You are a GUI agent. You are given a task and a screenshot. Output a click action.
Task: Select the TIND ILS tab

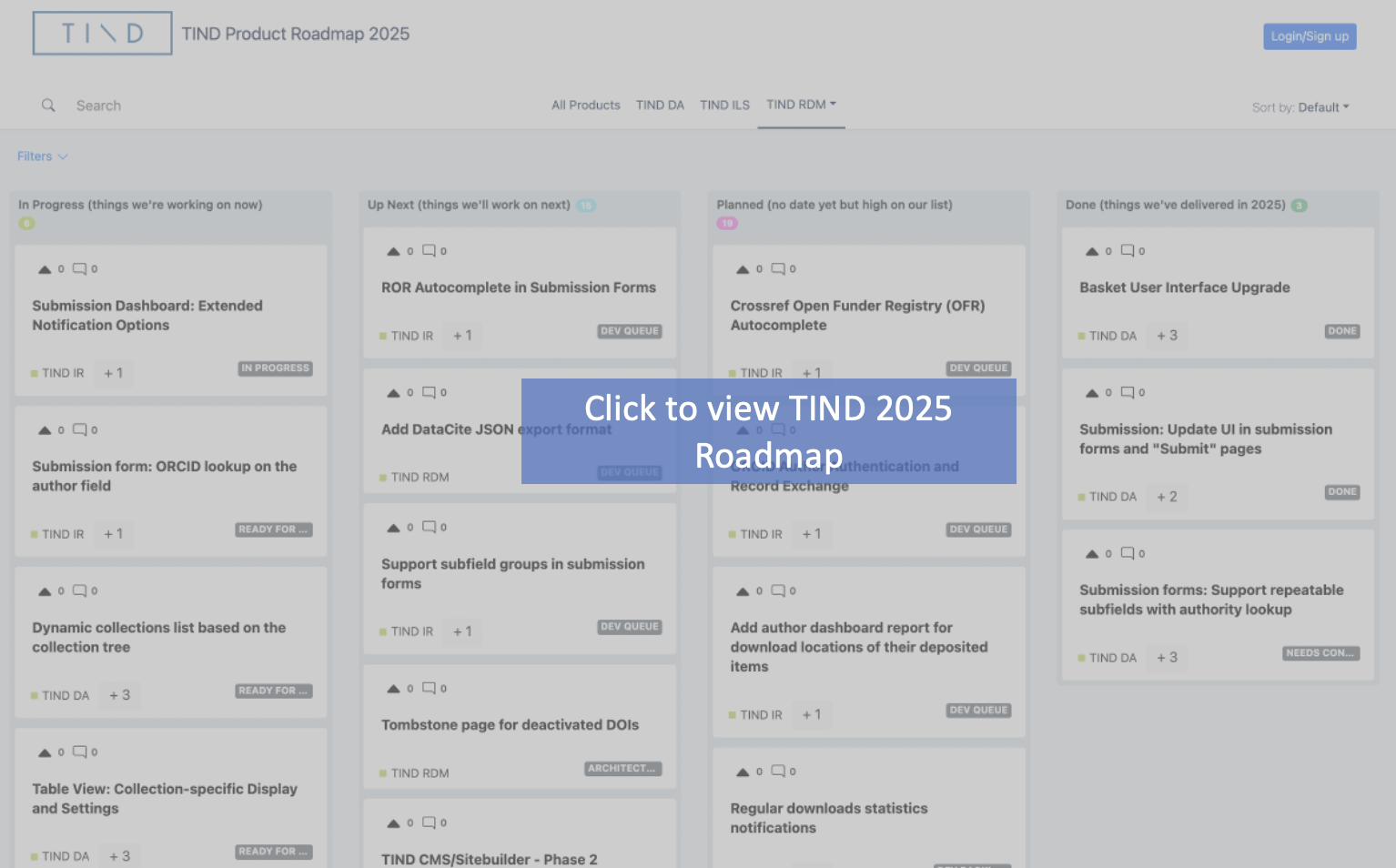coord(724,106)
